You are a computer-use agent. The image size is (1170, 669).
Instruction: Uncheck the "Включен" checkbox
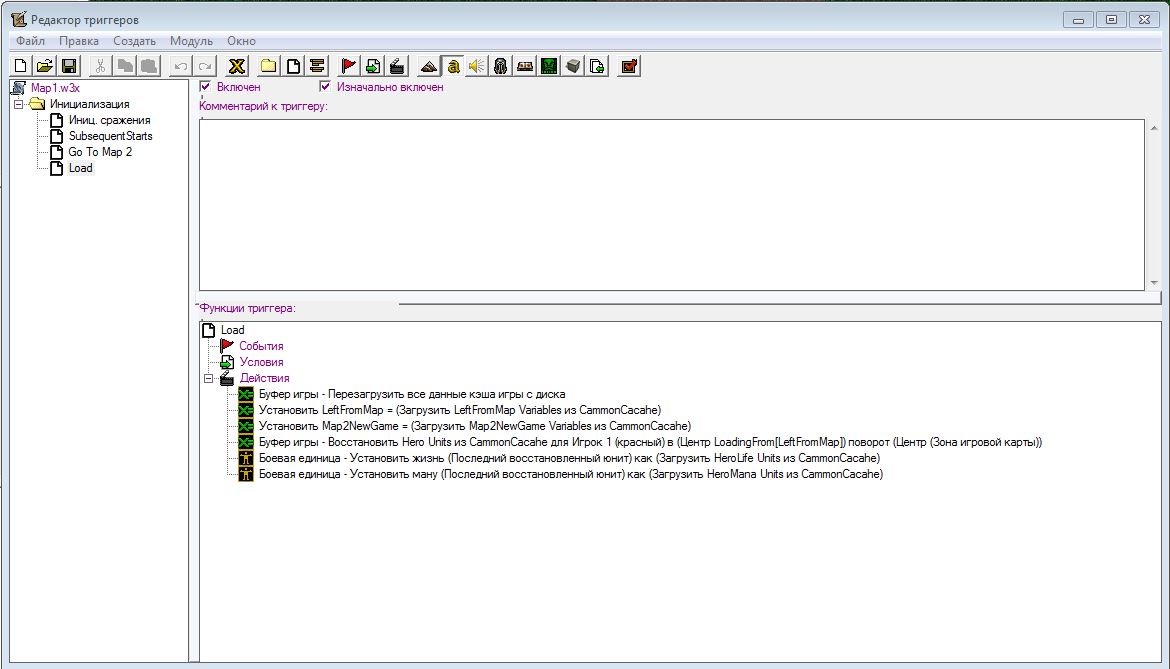pos(206,87)
